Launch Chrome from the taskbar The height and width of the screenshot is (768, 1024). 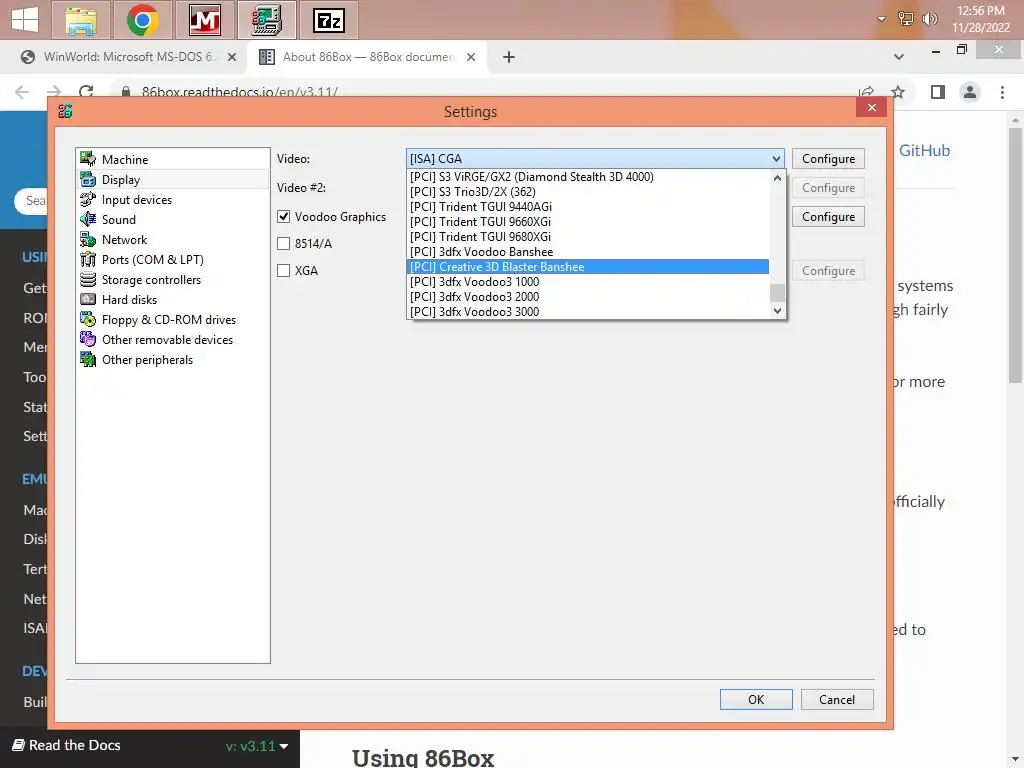pos(142,20)
